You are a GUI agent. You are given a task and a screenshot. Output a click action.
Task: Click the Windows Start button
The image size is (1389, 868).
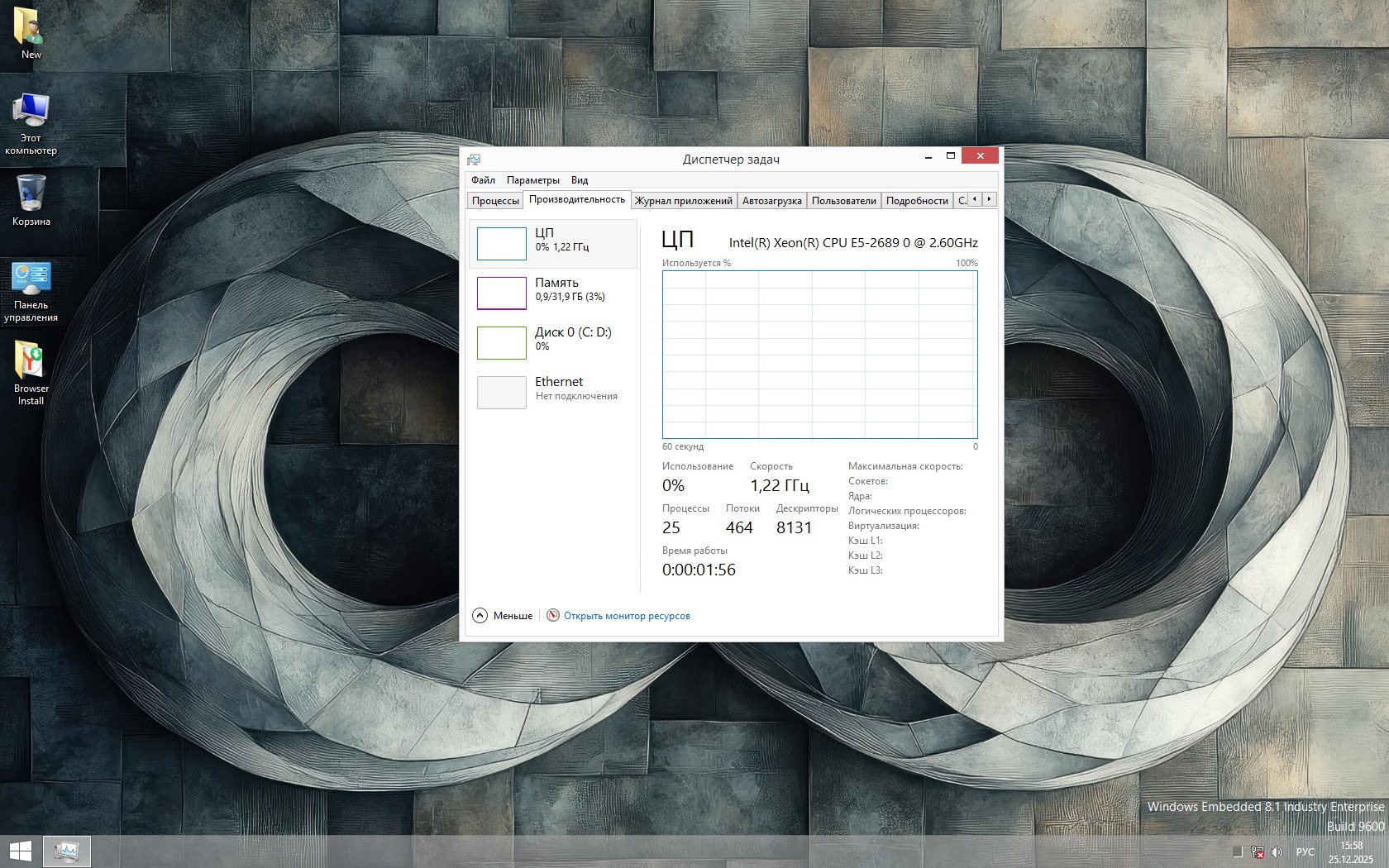click(x=20, y=851)
